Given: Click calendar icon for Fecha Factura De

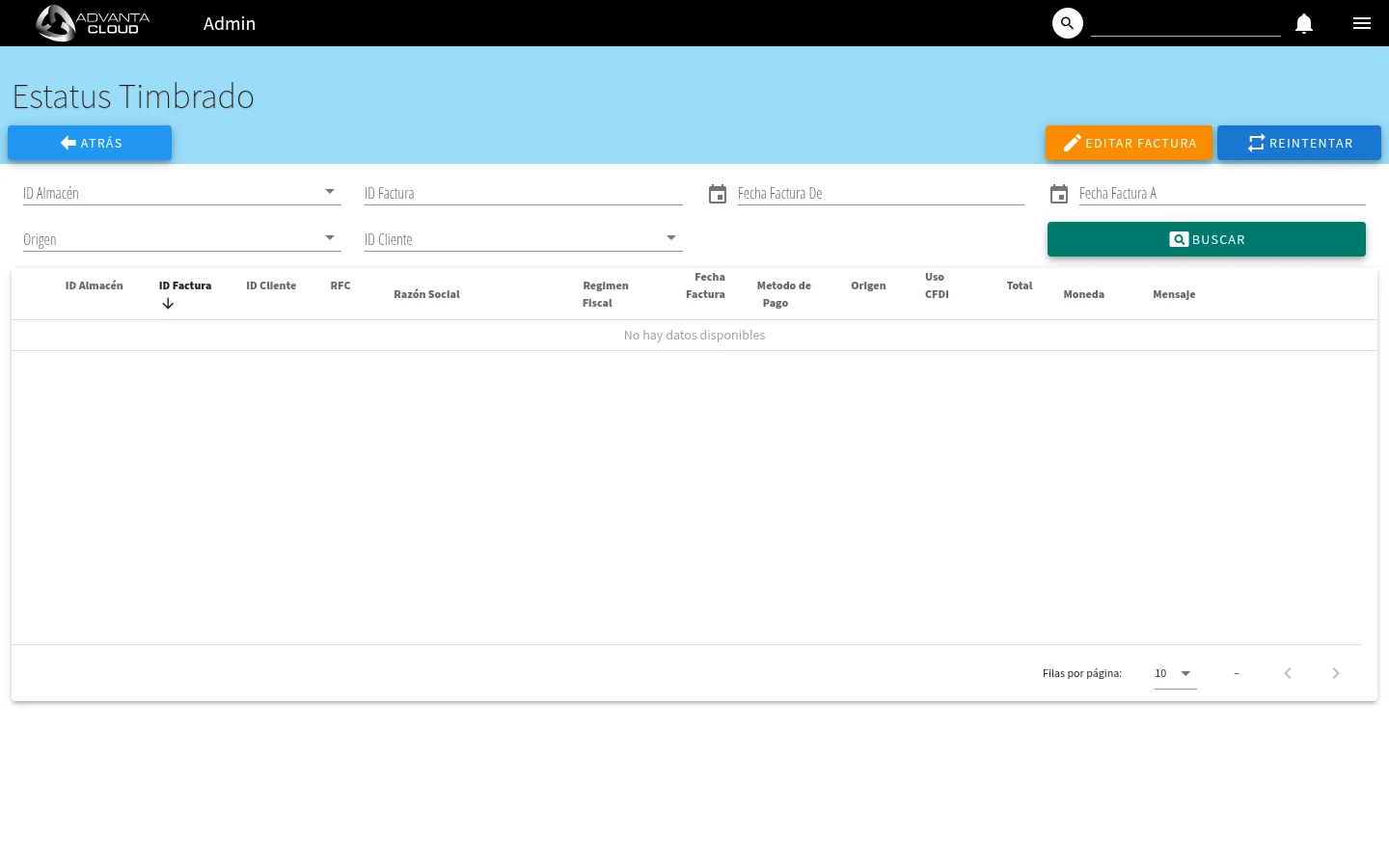Looking at the screenshot, I should (x=718, y=194).
